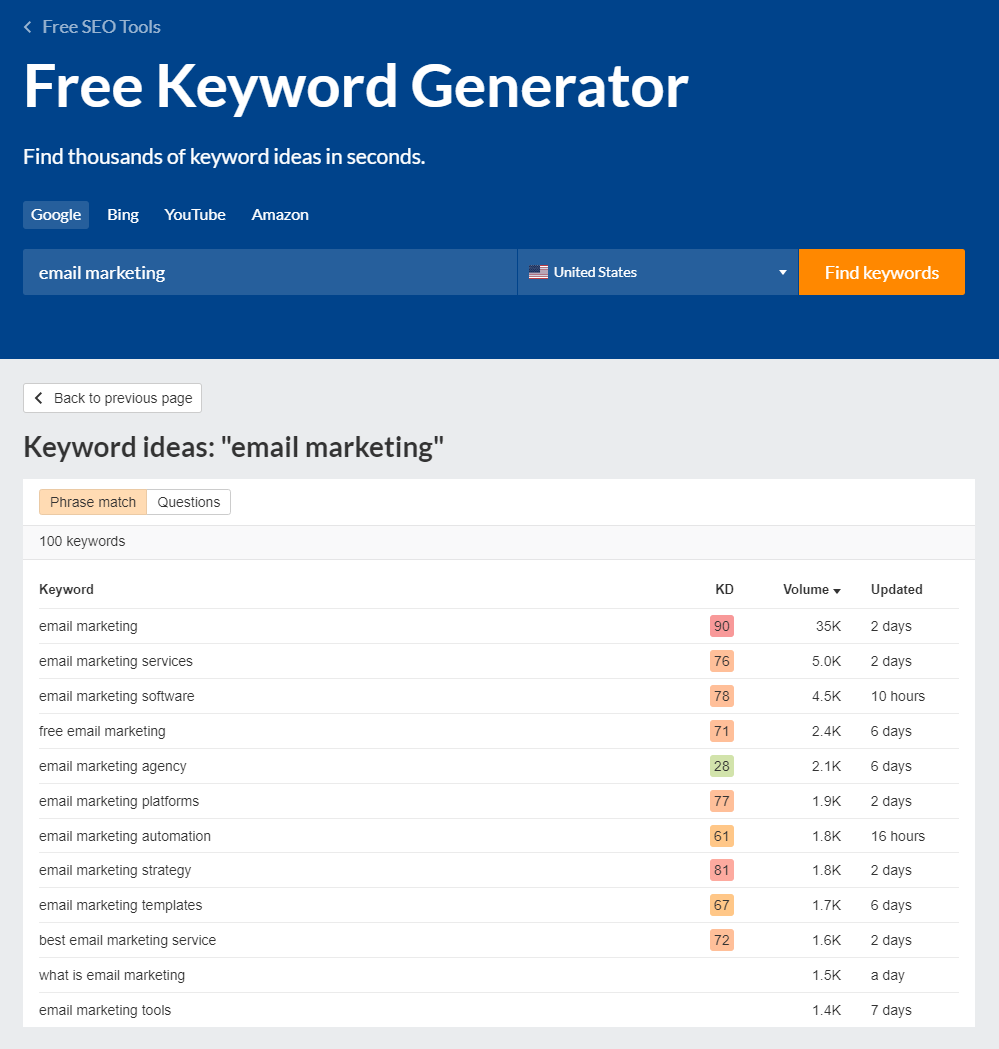Click the Back to previous page button
The width and height of the screenshot is (999, 1049).
click(x=112, y=397)
